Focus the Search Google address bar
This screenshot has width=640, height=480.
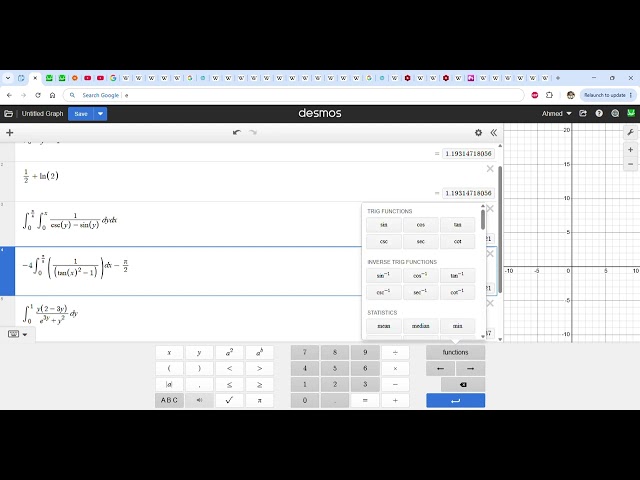pos(294,95)
